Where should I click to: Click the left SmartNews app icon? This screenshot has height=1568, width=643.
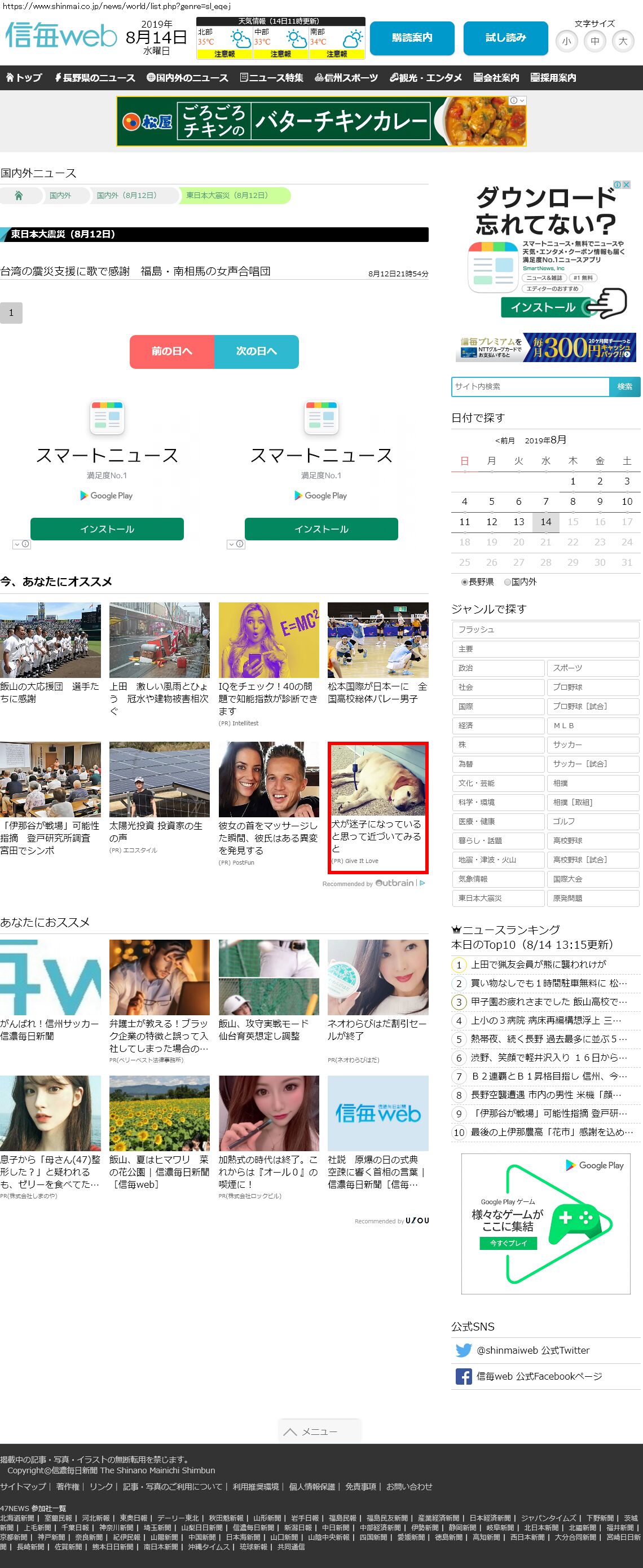107,417
